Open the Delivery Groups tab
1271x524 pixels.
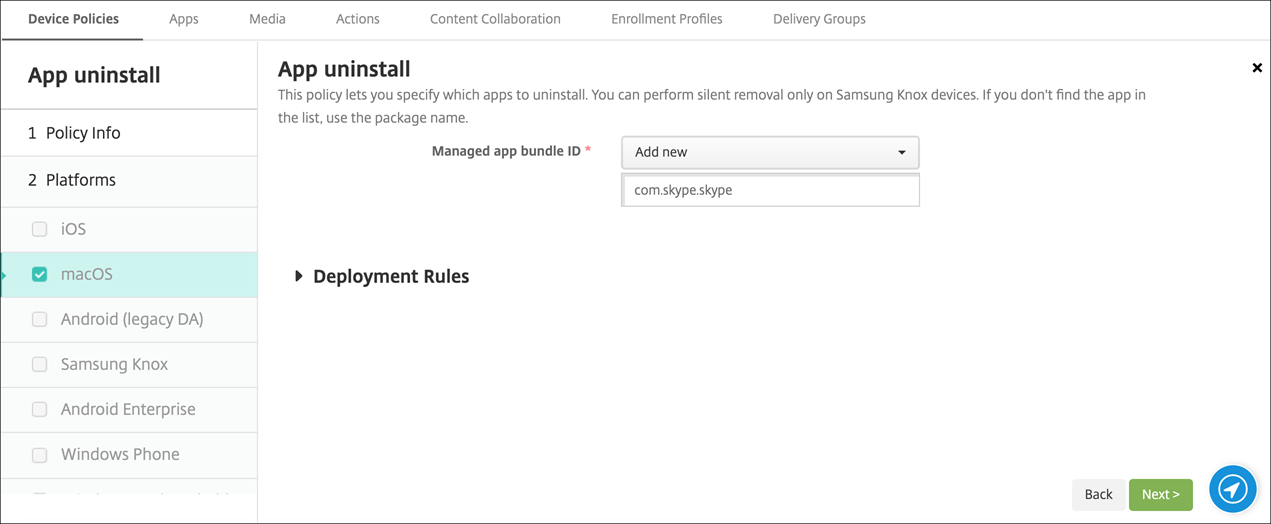(819, 19)
